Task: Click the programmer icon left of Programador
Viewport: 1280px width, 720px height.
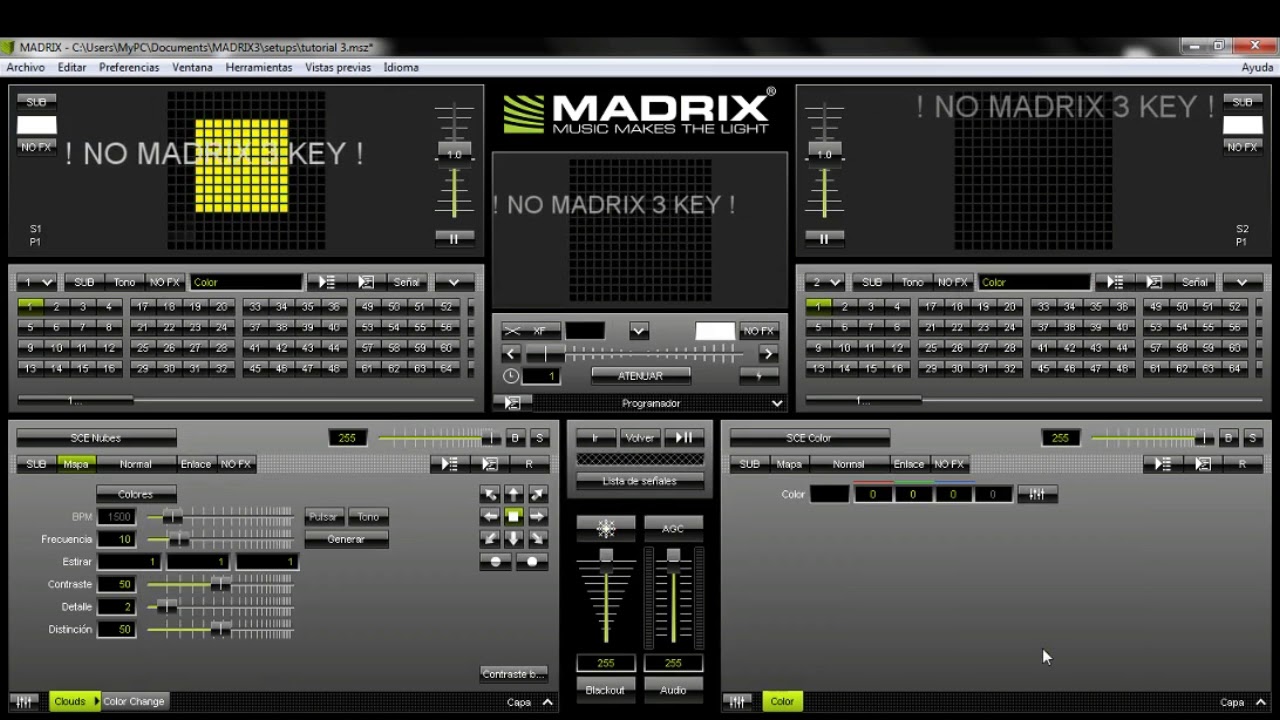Action: pos(513,403)
